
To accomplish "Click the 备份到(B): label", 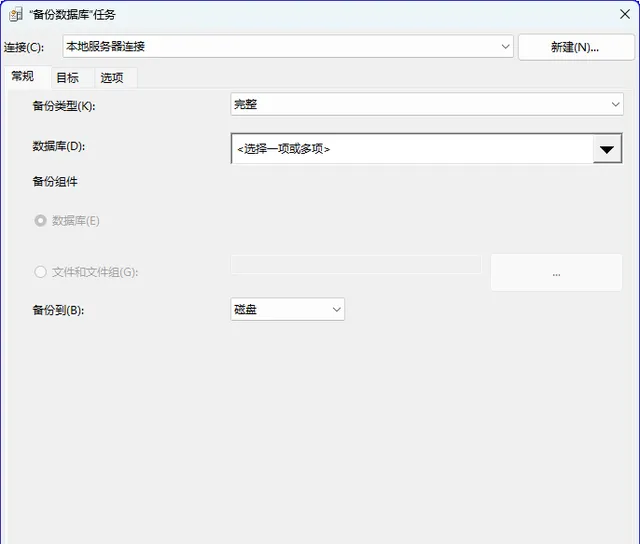I will pyautogui.click(x=58, y=310).
